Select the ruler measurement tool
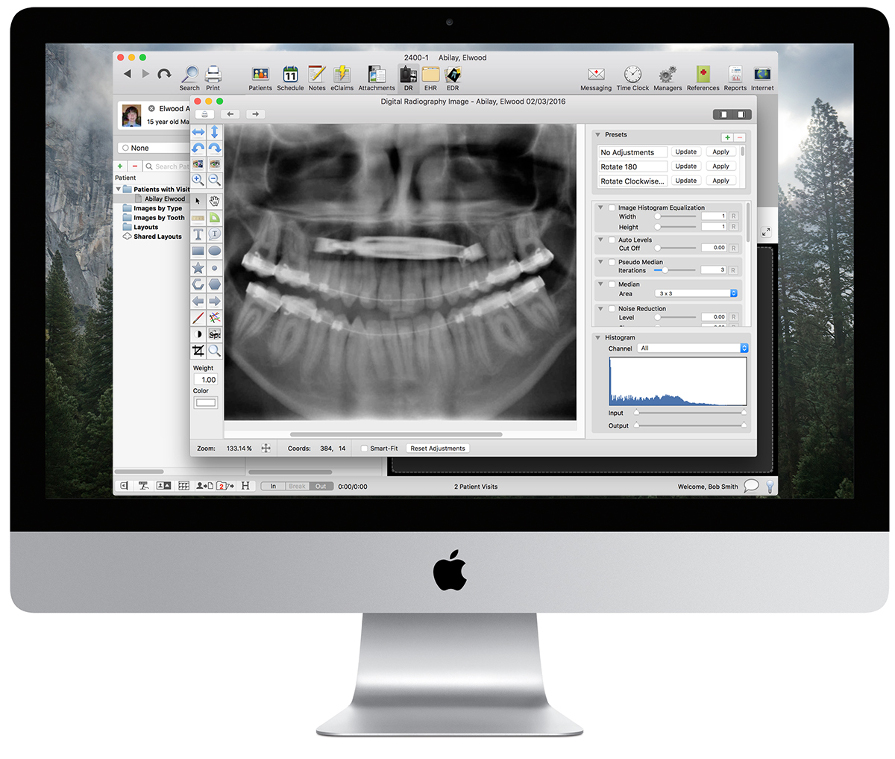Viewport: 895px width, 759px height. point(198,218)
